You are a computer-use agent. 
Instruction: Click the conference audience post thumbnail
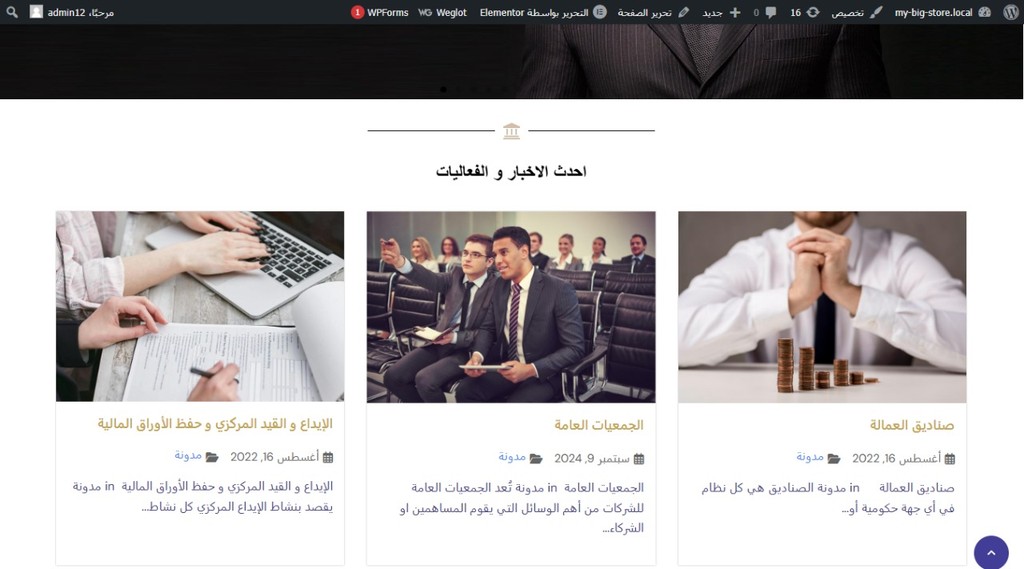[x=511, y=306]
